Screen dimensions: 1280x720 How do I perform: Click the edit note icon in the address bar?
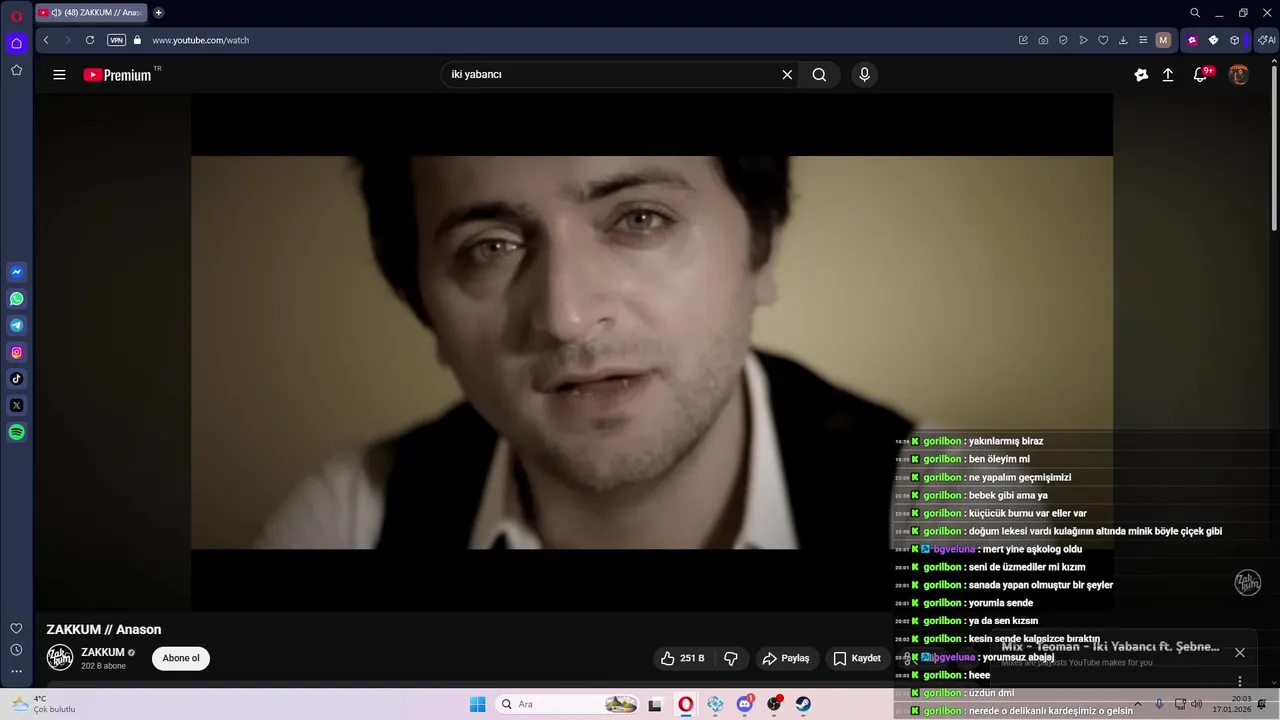(1023, 40)
